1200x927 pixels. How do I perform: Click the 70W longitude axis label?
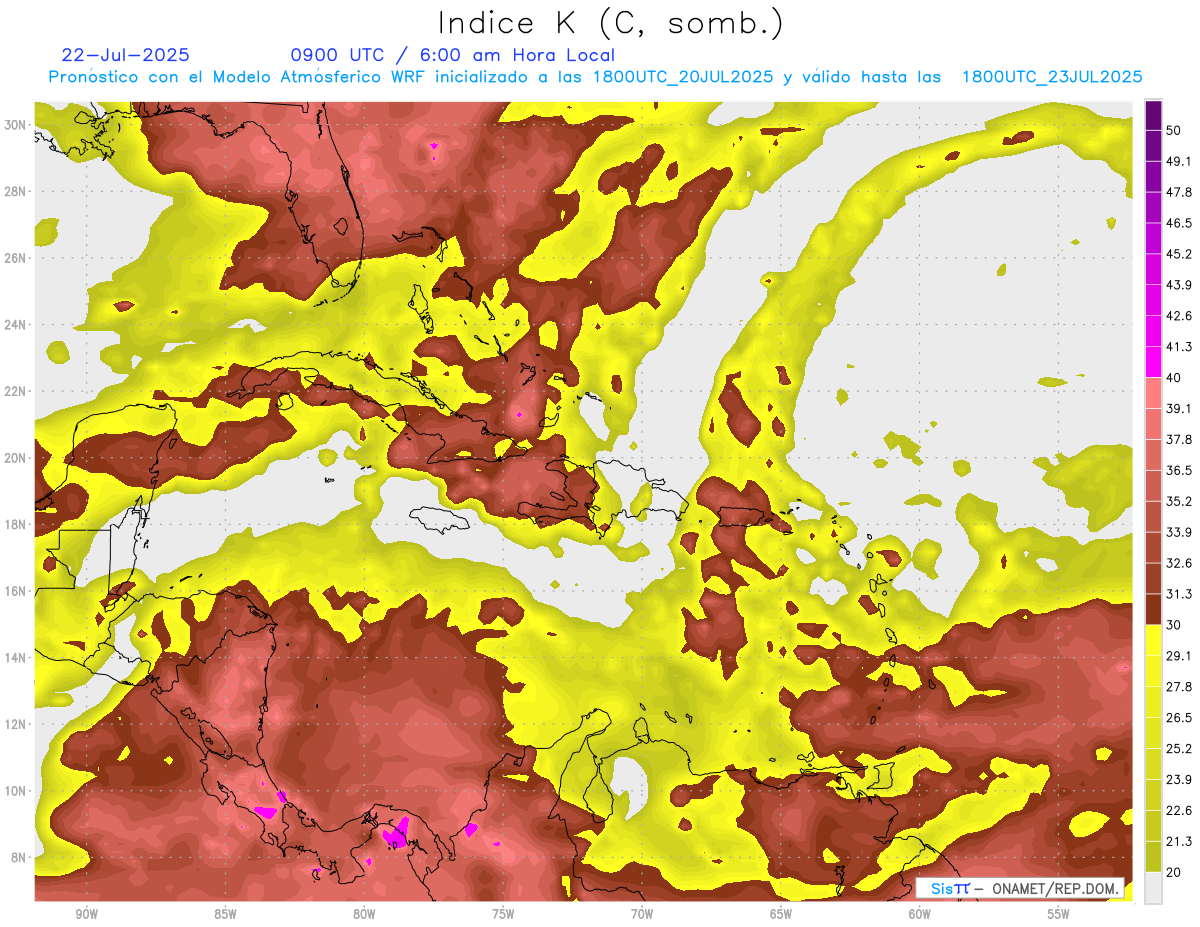(x=642, y=915)
